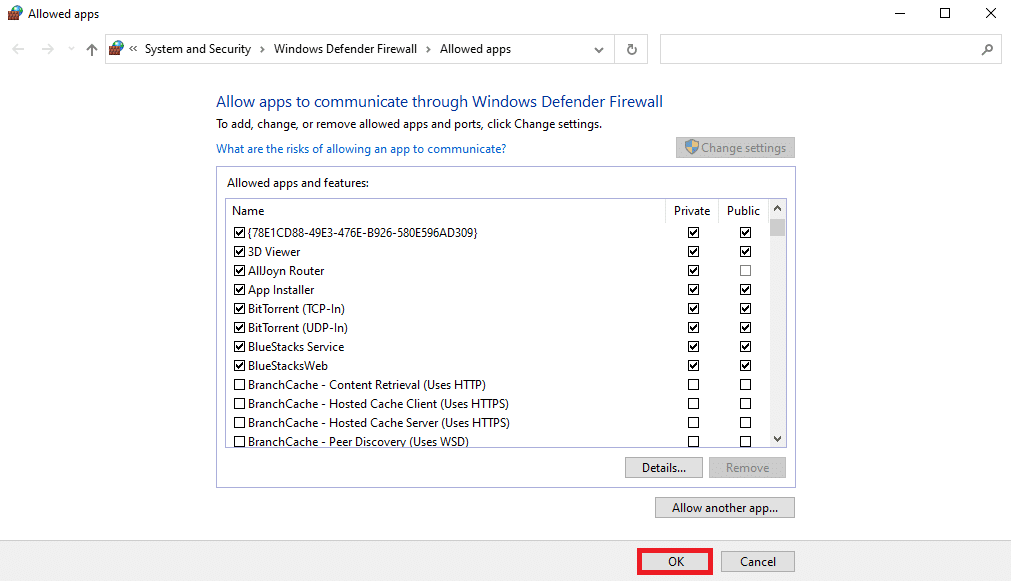Click the Public column header

pyautogui.click(x=743, y=211)
